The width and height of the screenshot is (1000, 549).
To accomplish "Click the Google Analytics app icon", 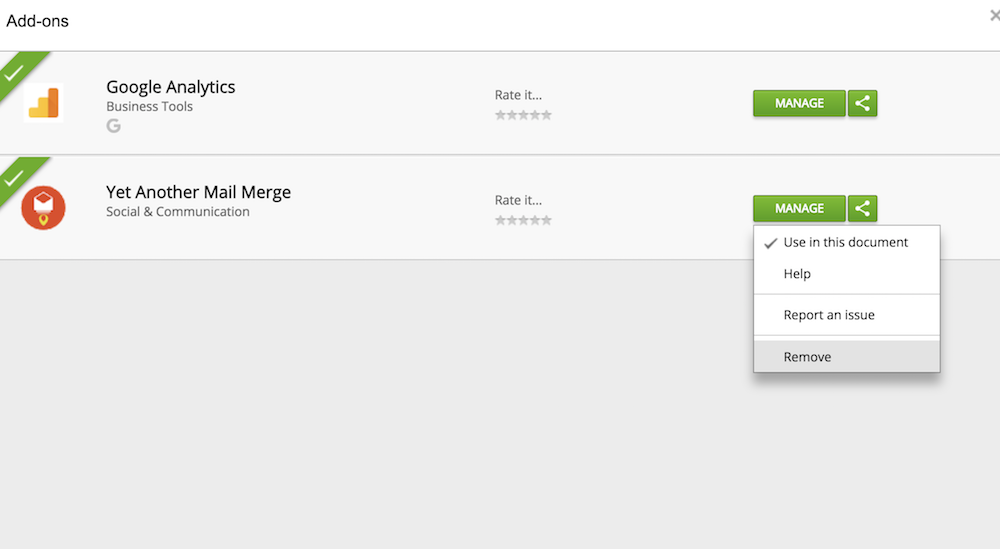I will [43, 102].
